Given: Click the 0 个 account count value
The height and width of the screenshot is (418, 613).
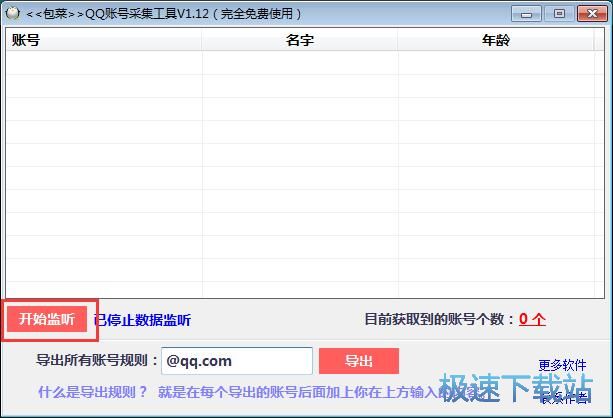Looking at the screenshot, I should (532, 319).
